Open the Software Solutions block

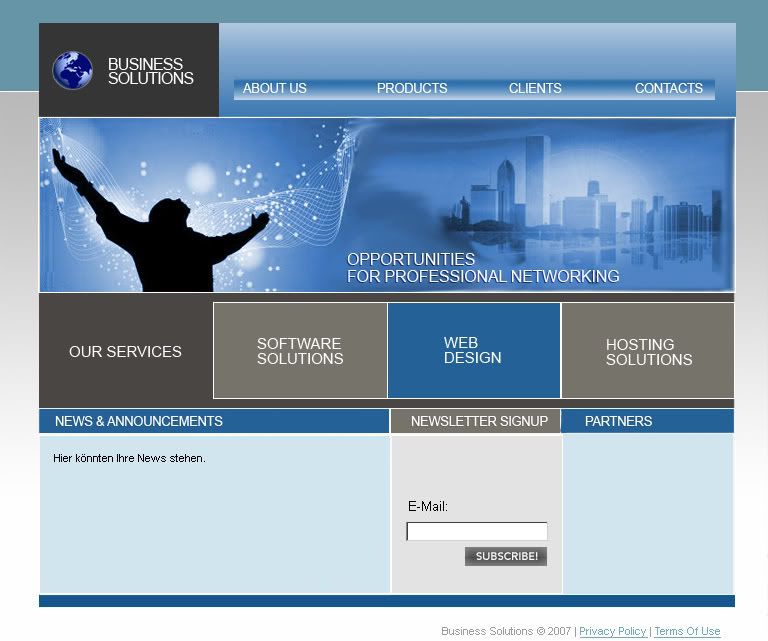[300, 351]
